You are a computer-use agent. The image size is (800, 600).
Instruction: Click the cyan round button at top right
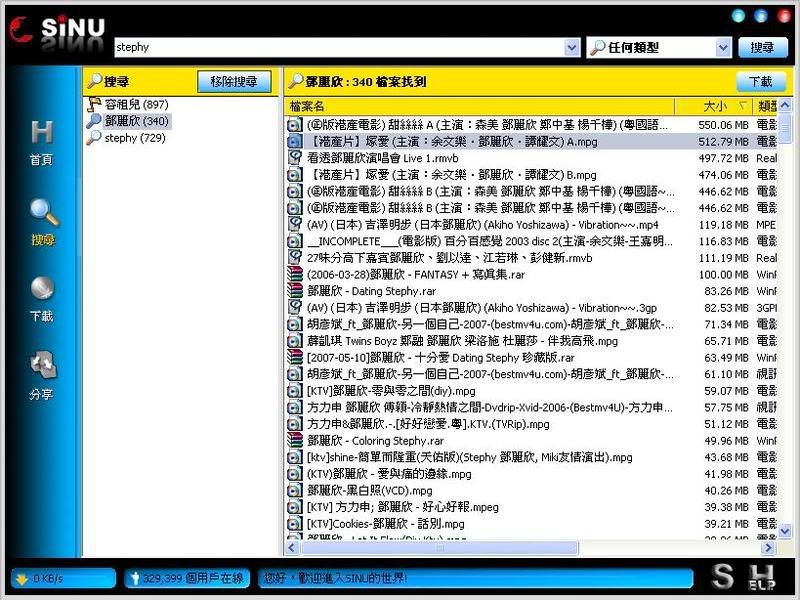[x=738, y=16]
